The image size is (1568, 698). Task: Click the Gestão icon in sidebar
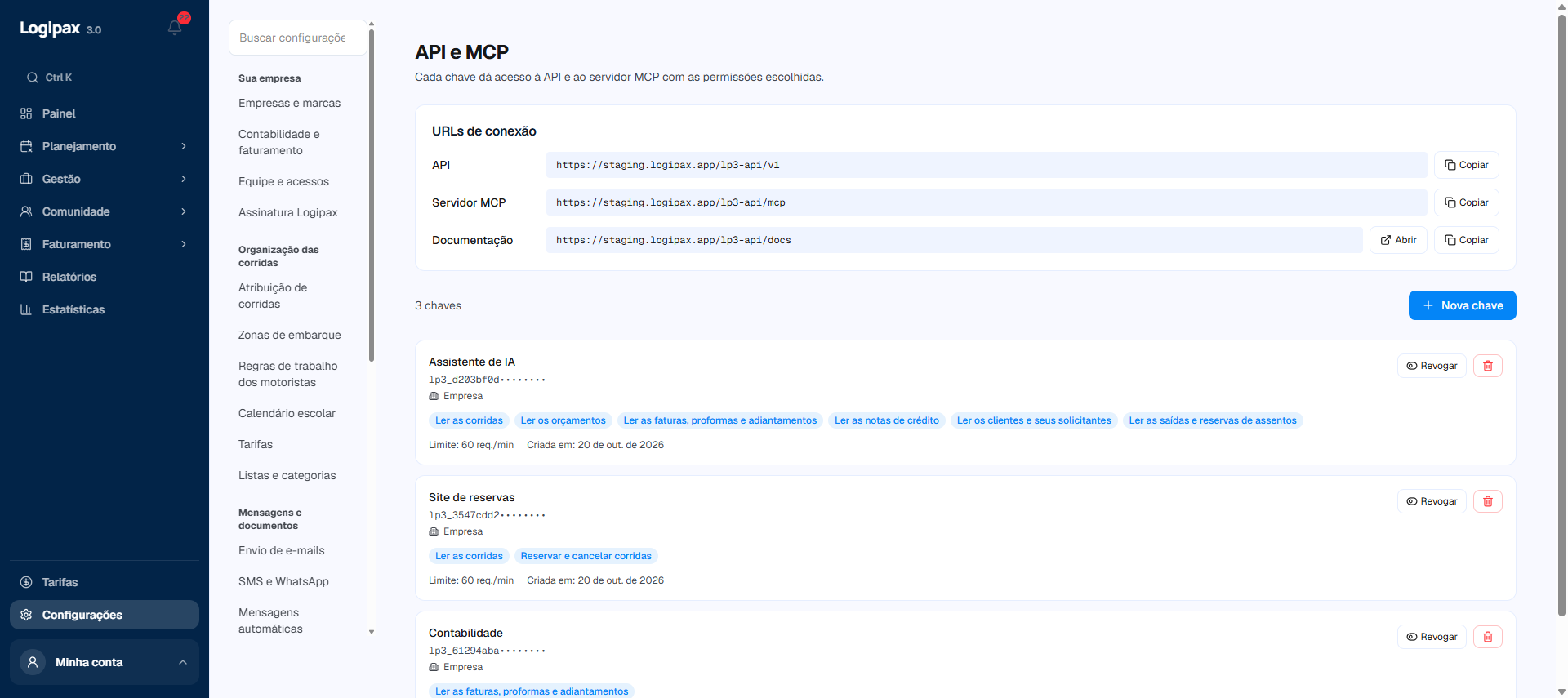pos(26,179)
